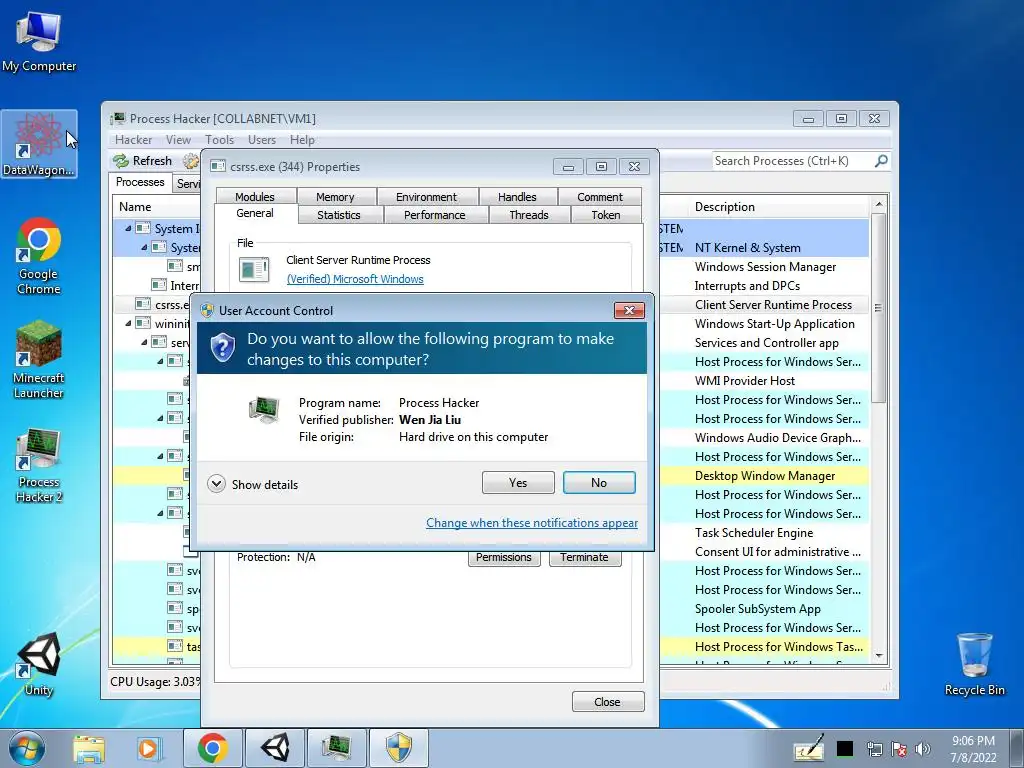Switch to the Processes tab
Screen dimensions: 1024x768
[x=140, y=182]
